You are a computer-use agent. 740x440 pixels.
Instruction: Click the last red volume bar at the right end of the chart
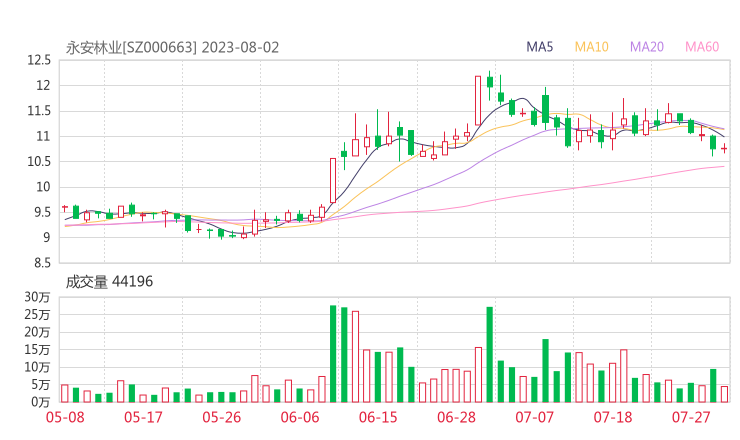tap(724, 394)
